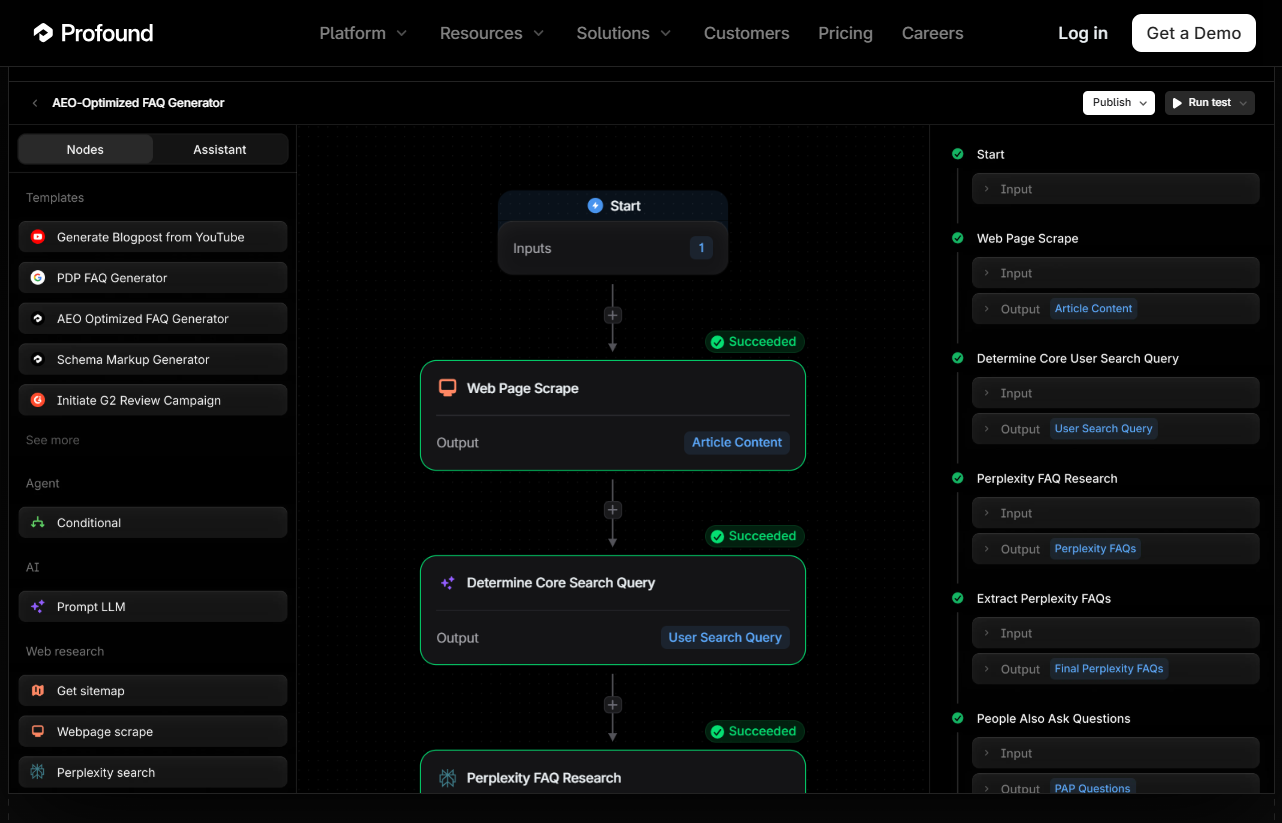Switch to the Assistant tab
The image size is (1282, 823).
[220, 150]
